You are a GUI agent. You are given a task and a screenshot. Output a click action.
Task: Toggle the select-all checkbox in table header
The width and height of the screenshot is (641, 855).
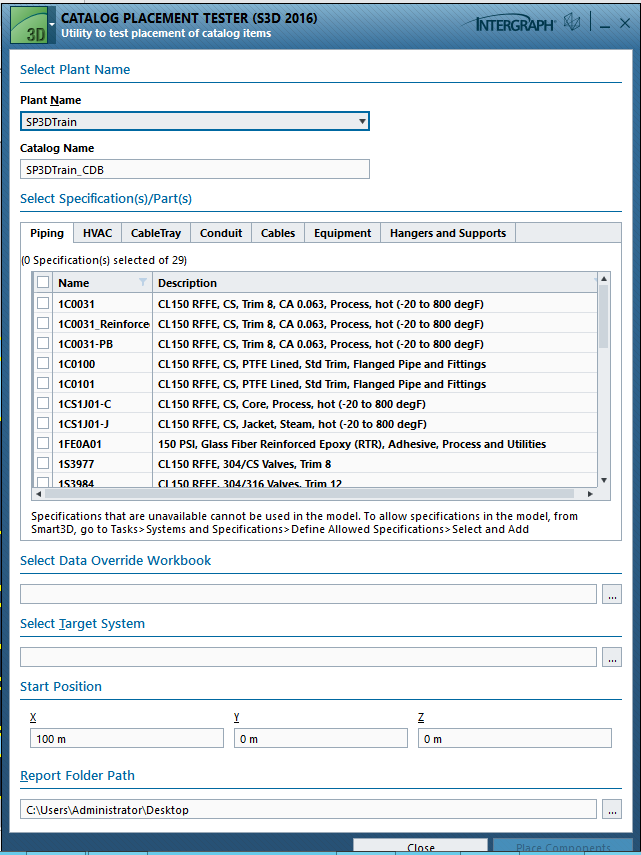(x=43, y=282)
